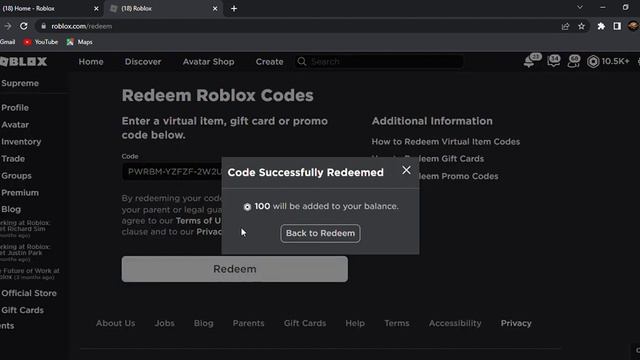Open Gift Cards in sidebar
The width and height of the screenshot is (640, 360).
pos(22,310)
